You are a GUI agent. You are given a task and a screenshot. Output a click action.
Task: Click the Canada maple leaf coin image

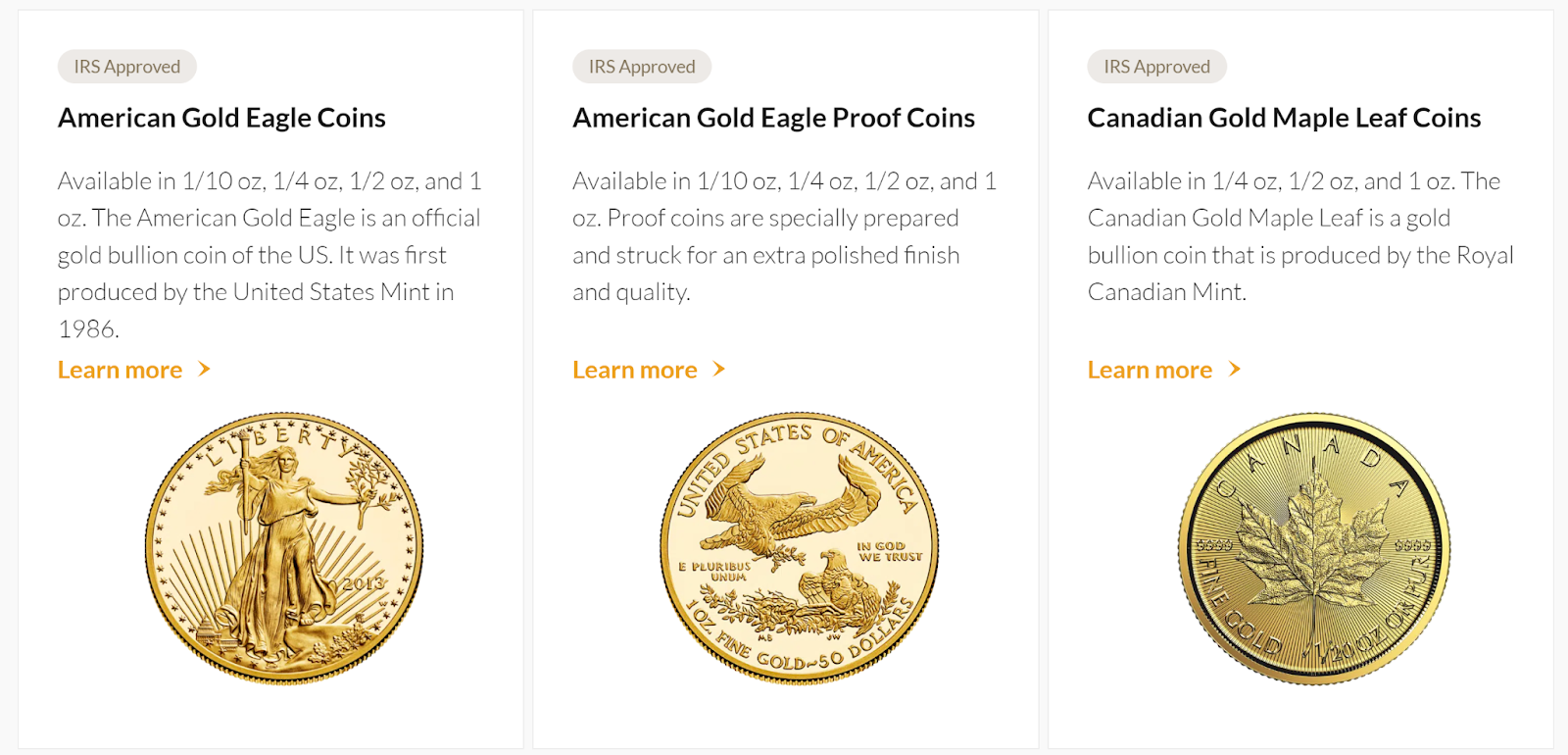[1314, 547]
